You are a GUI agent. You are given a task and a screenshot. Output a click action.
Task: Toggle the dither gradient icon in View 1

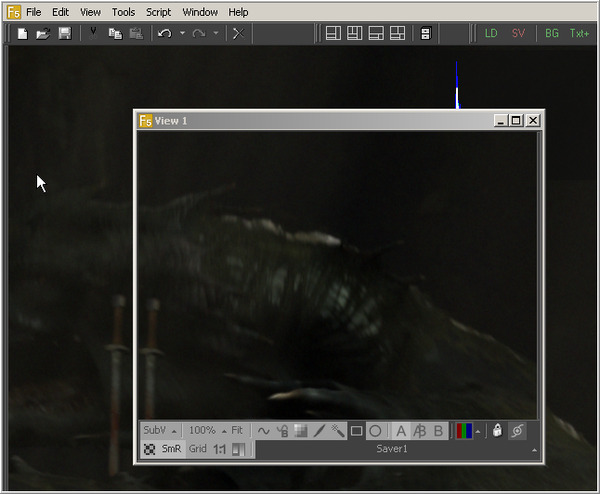(300, 431)
